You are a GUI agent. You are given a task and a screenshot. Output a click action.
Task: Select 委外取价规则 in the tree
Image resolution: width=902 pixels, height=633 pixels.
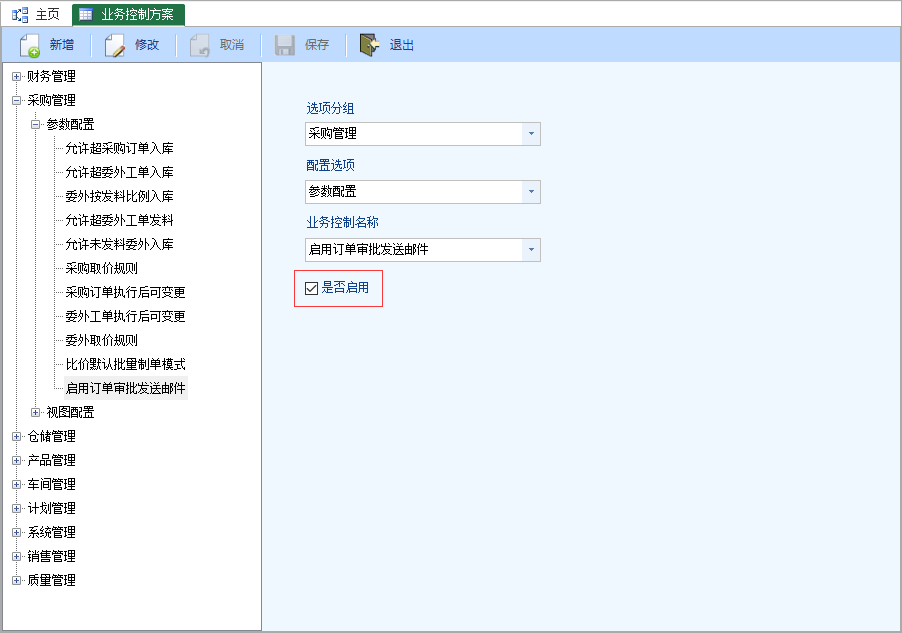pyautogui.click(x=101, y=341)
